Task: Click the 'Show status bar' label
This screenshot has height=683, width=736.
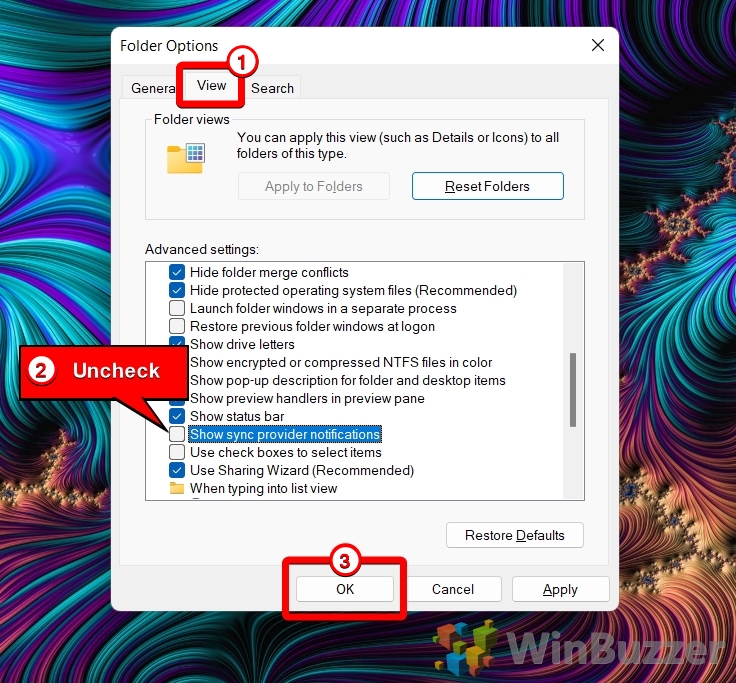Action: point(237,416)
